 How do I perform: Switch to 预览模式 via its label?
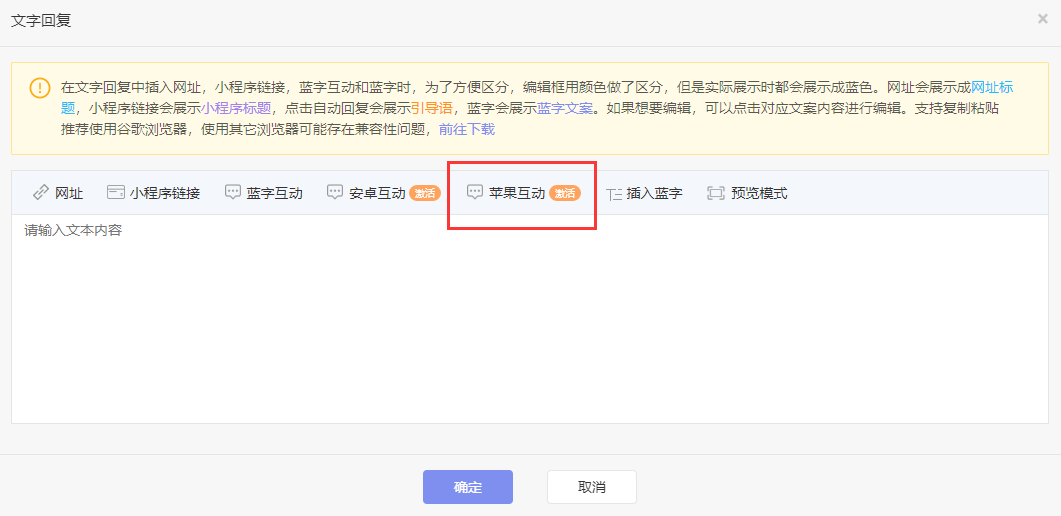pos(759,193)
